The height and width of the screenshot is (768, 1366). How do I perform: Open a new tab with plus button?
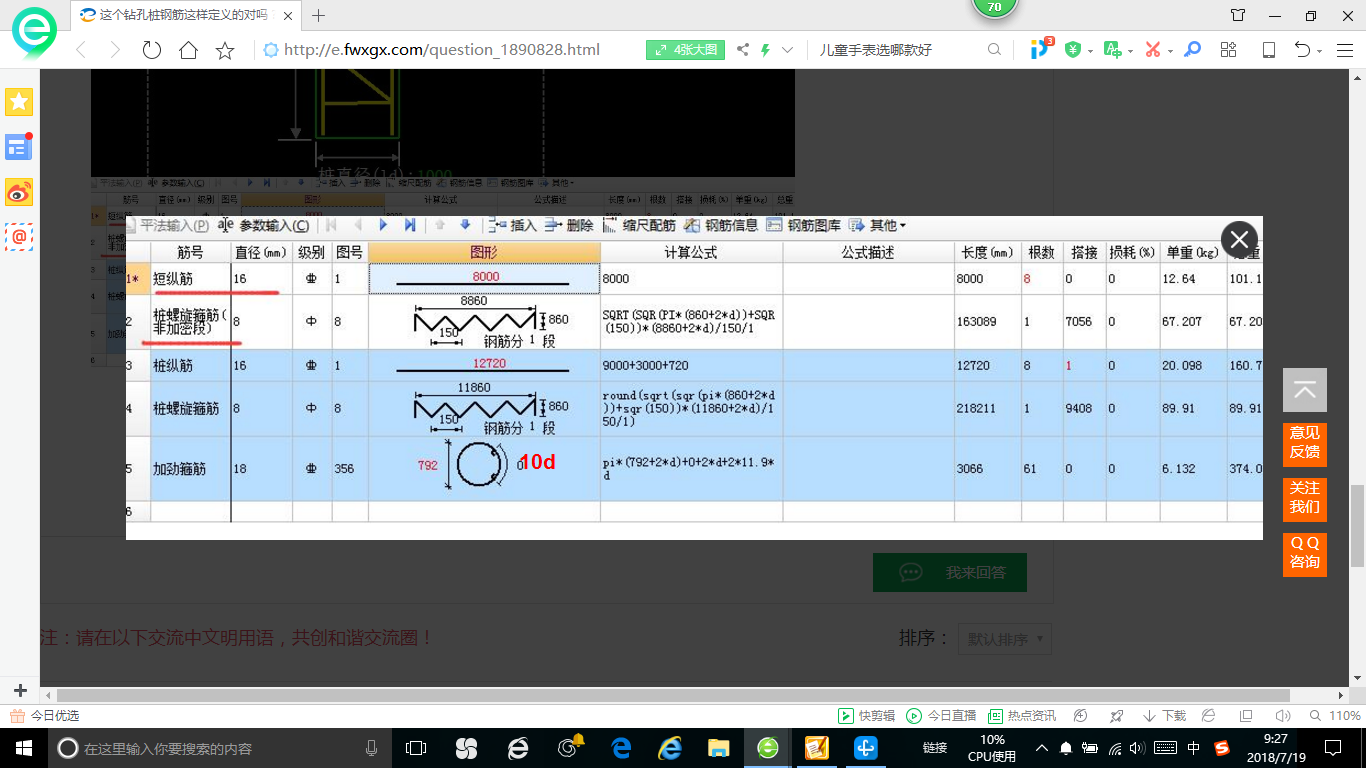(319, 15)
